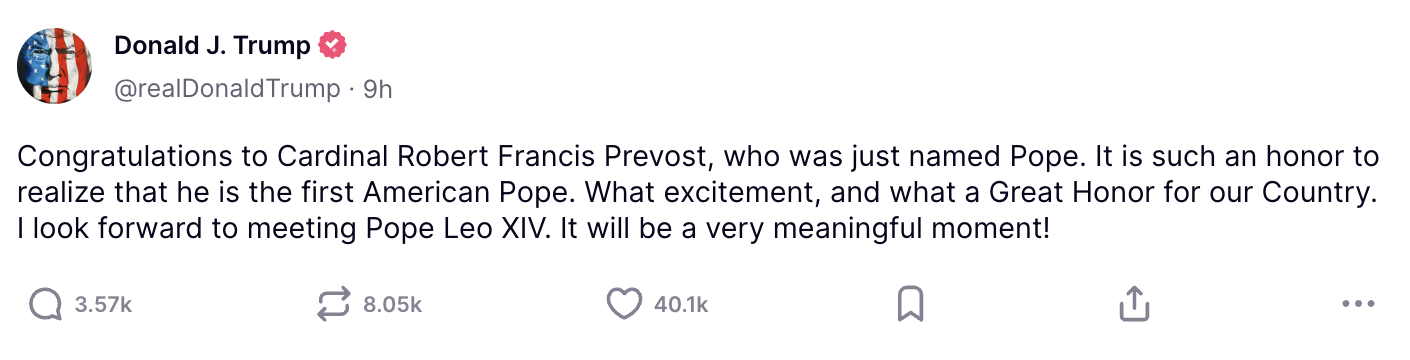Click the line starting "I look forward"

(534, 229)
